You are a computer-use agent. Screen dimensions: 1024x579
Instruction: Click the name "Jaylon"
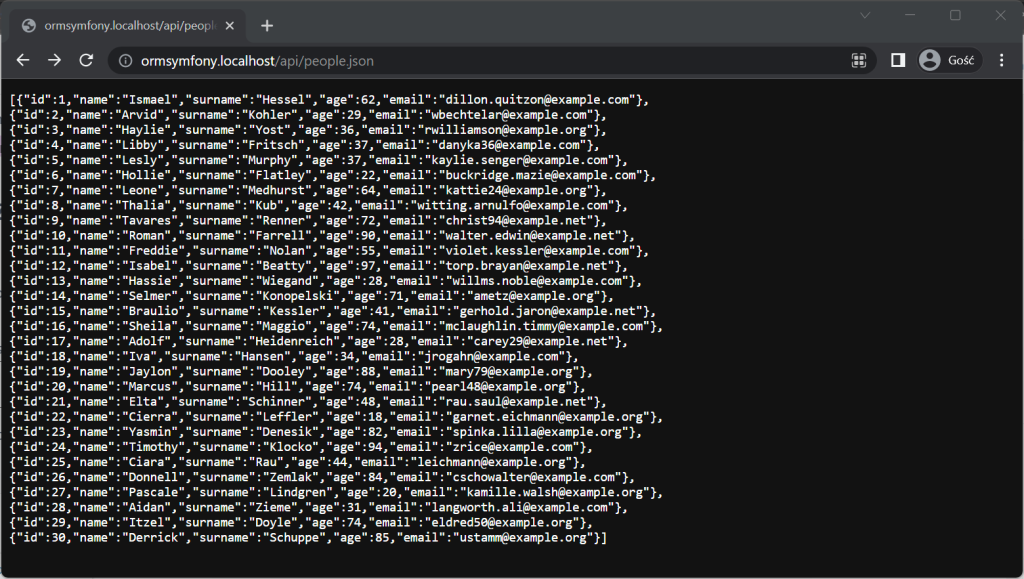click(x=150, y=370)
